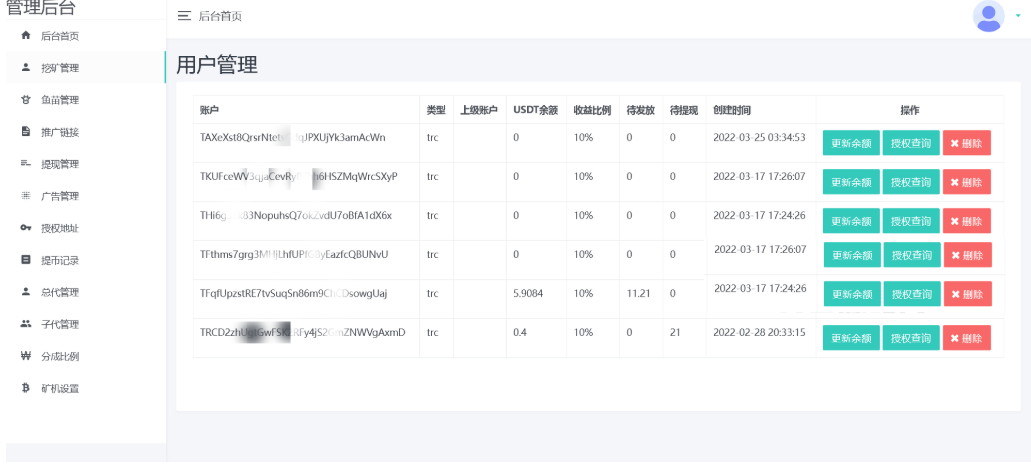Click the home icon beside 后台首页 in sidebar

click(x=26, y=35)
